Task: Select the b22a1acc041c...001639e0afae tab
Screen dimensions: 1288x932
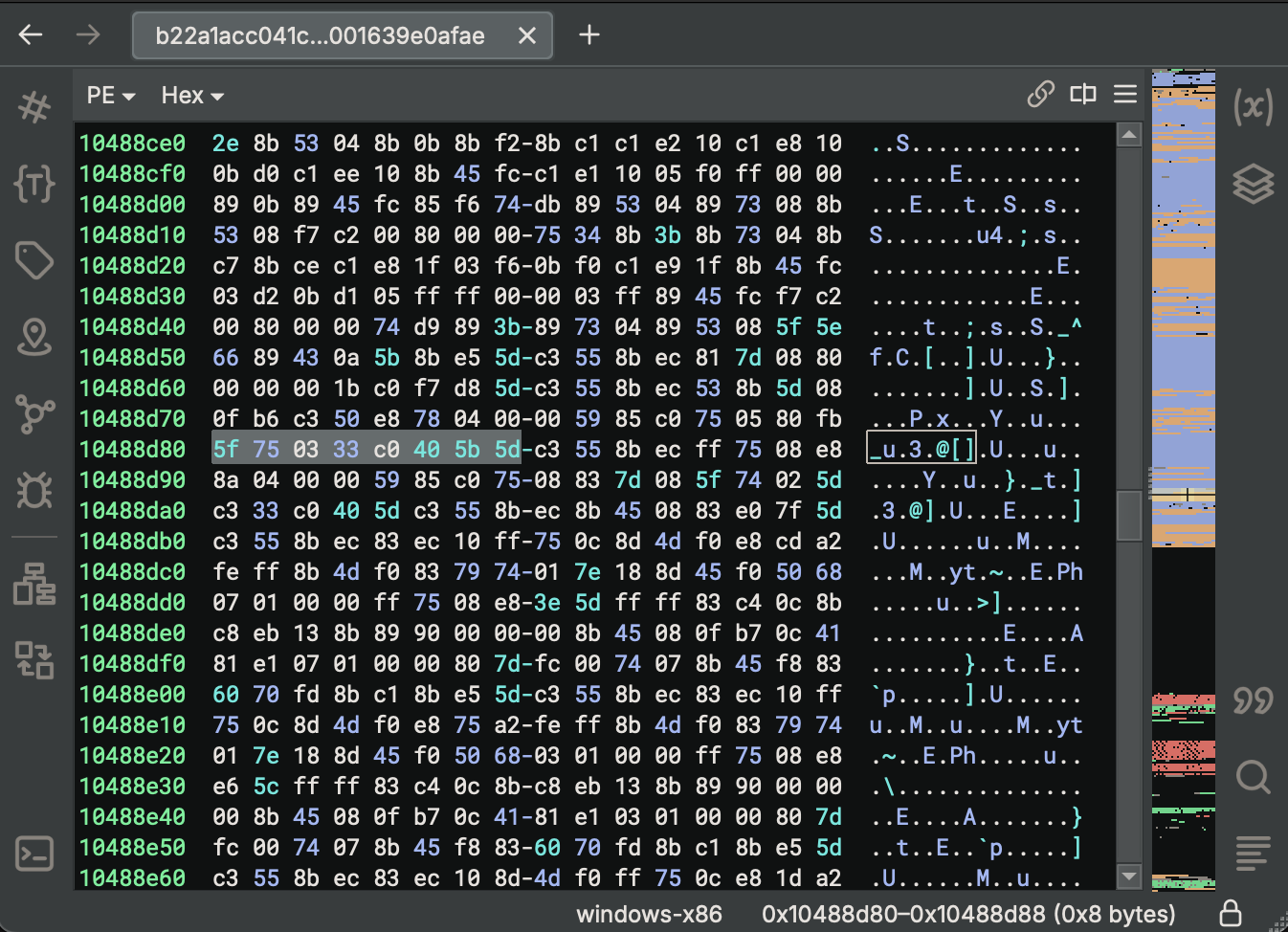Action: 342,35
